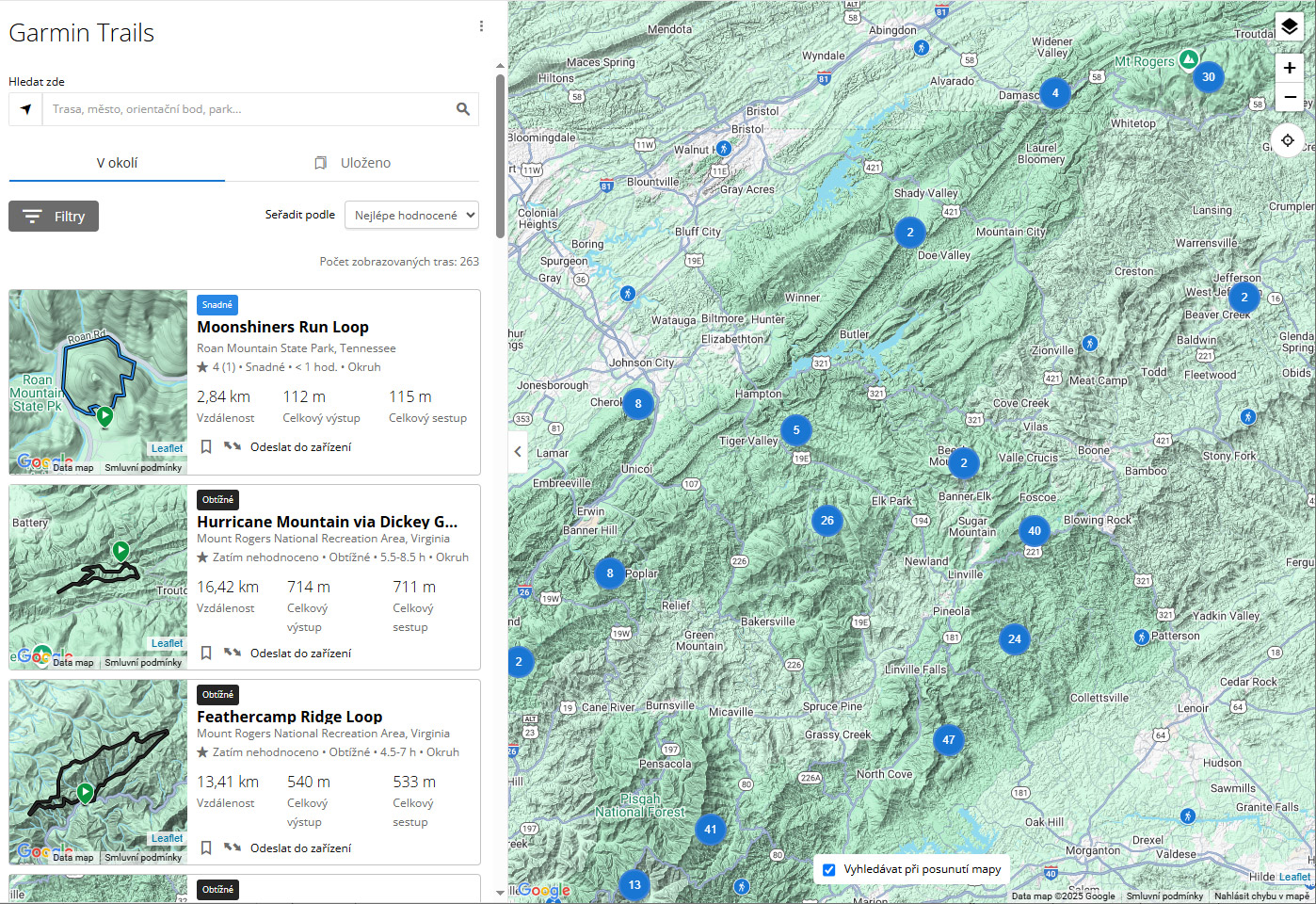Toggle Vyhledávat při posunutí mapy checkbox

[829, 869]
